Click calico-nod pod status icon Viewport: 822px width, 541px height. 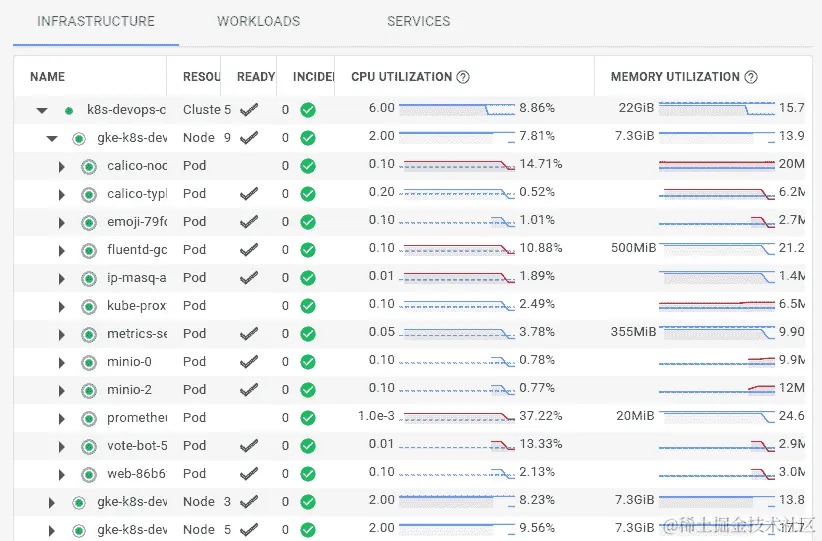point(89,167)
